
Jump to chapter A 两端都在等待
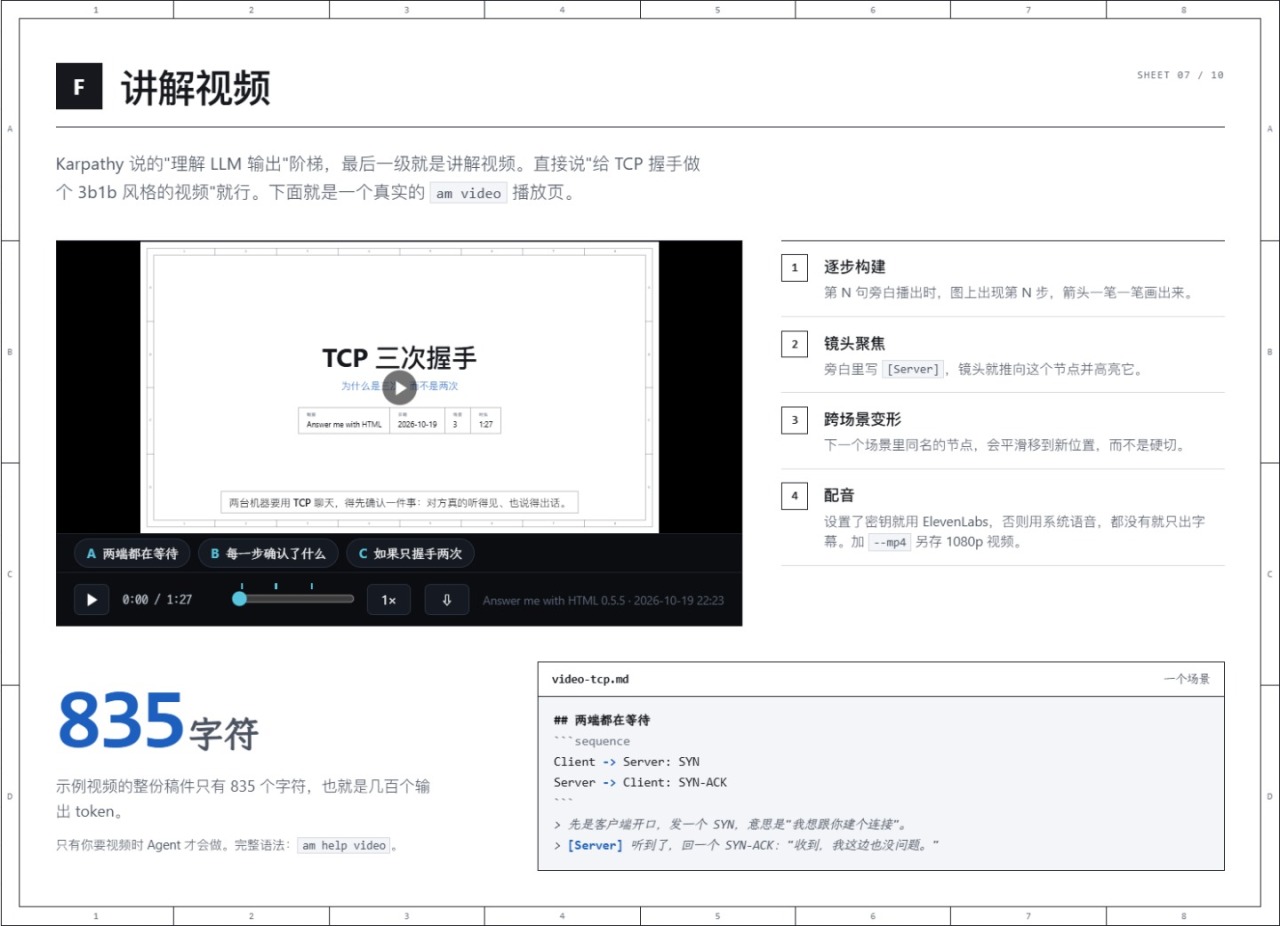132,554
